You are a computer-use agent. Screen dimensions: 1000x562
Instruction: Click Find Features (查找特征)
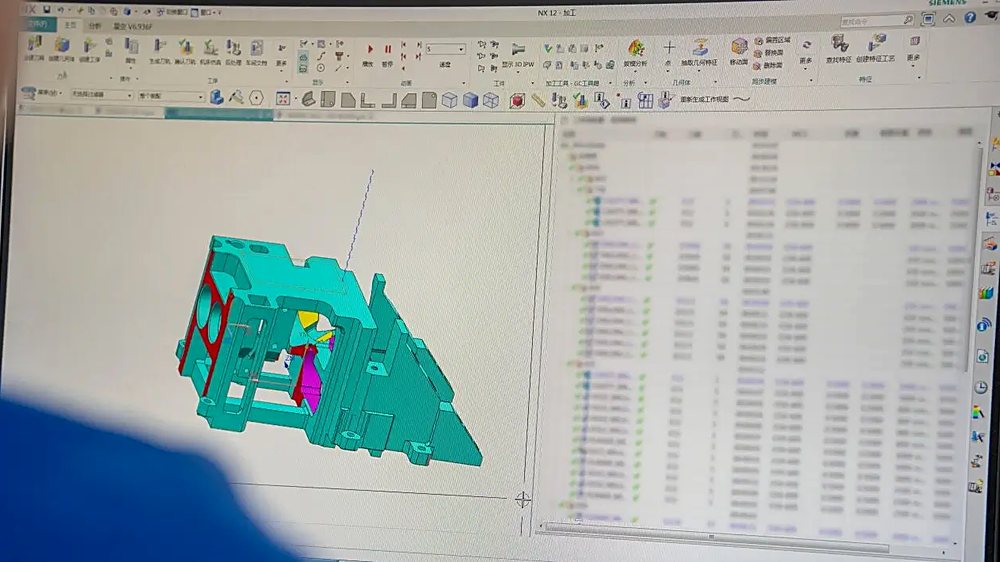tap(839, 48)
